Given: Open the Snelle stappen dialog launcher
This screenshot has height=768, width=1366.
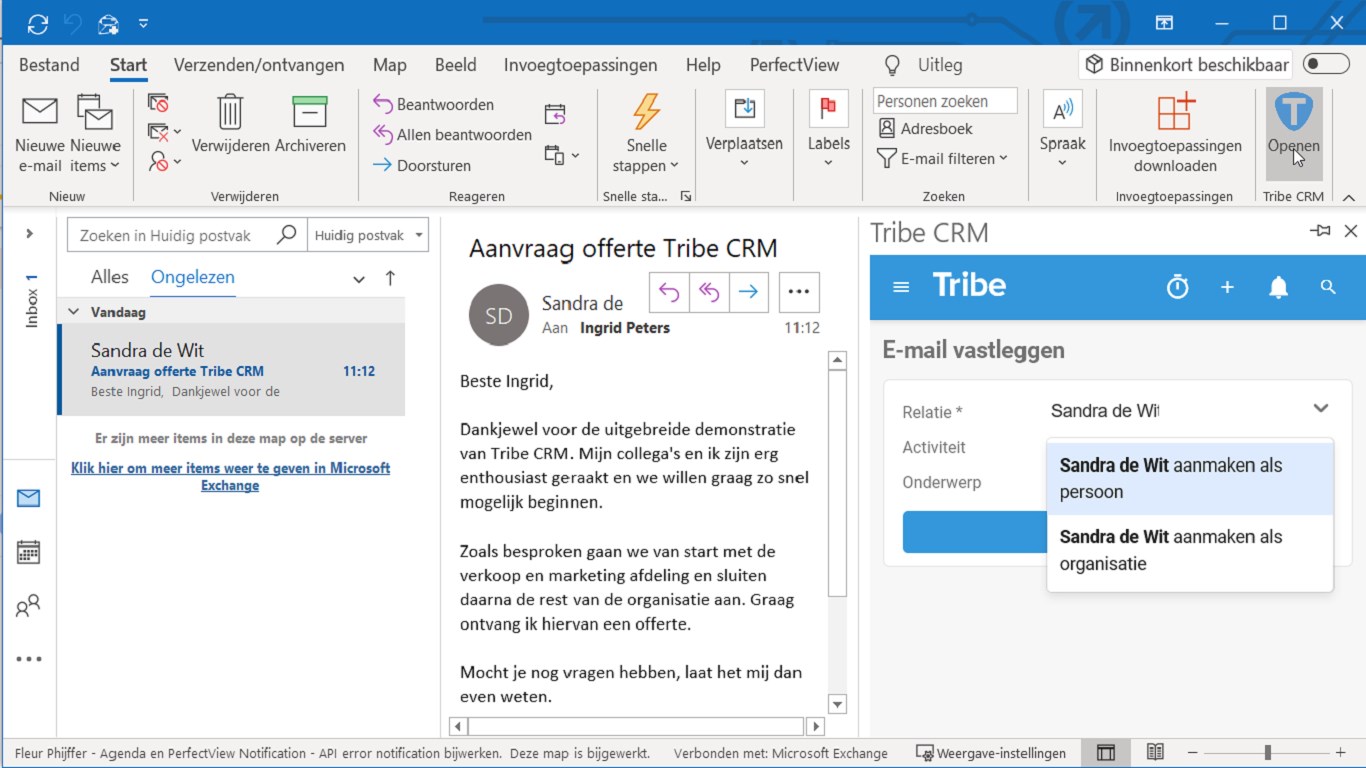Looking at the screenshot, I should (686, 197).
